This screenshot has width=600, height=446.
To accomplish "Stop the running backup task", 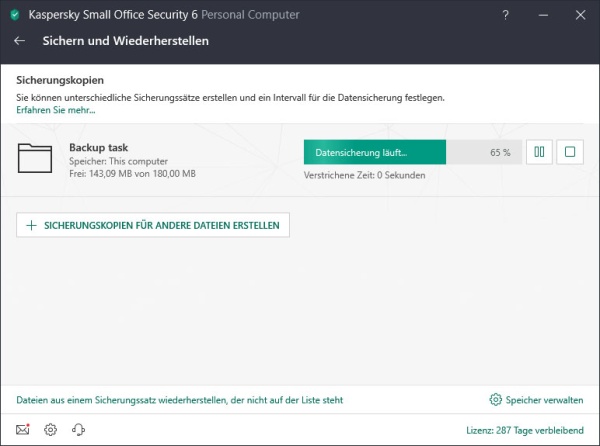I will (570, 152).
